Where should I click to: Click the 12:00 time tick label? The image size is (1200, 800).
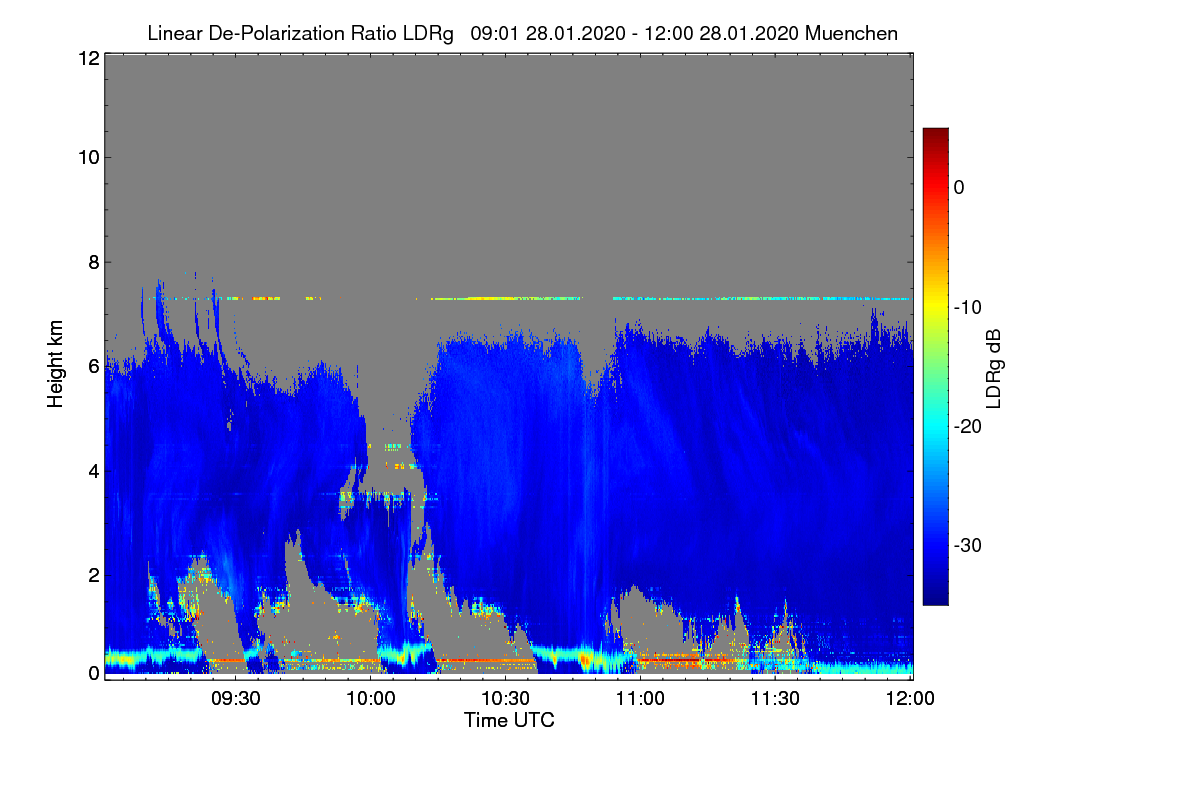(x=909, y=698)
